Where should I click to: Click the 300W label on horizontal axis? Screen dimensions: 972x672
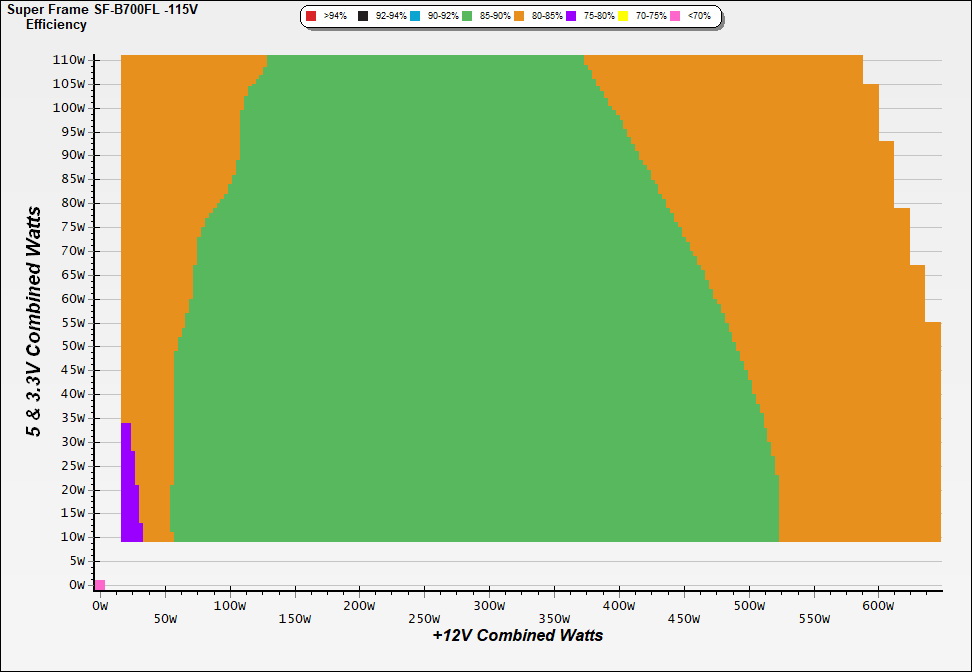tap(488, 605)
